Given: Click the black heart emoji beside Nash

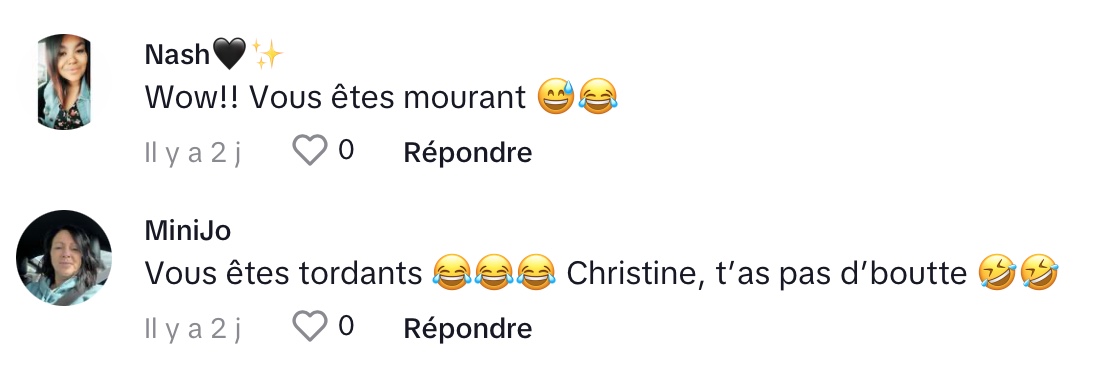Looking at the screenshot, I should click(229, 54).
